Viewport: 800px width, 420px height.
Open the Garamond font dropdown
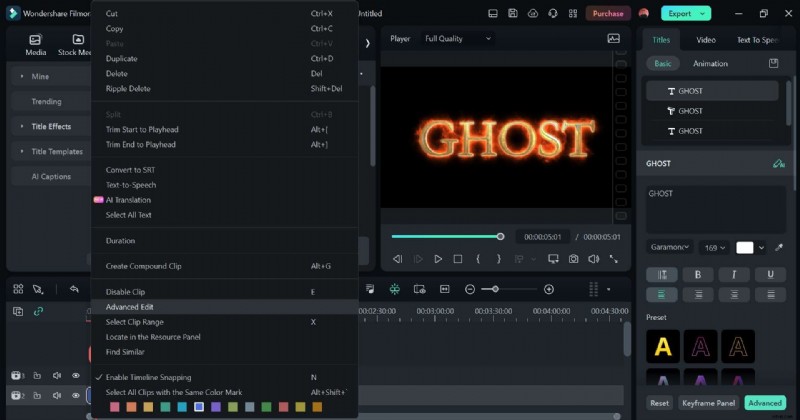pos(668,247)
